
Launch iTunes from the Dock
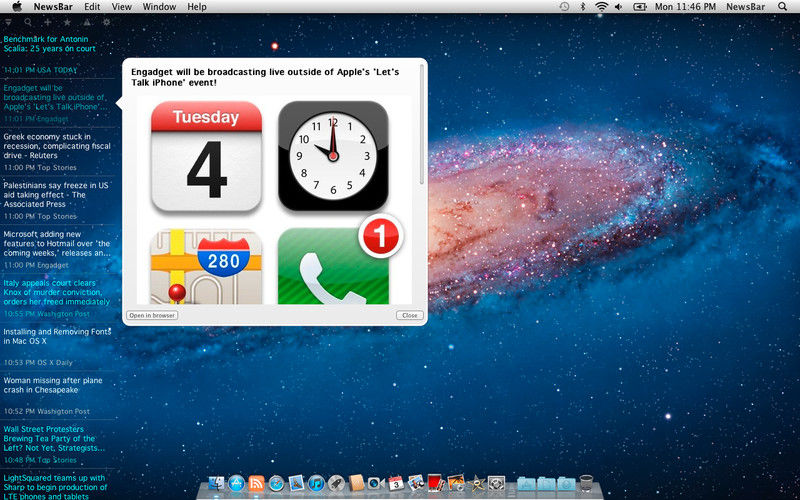click(x=316, y=483)
